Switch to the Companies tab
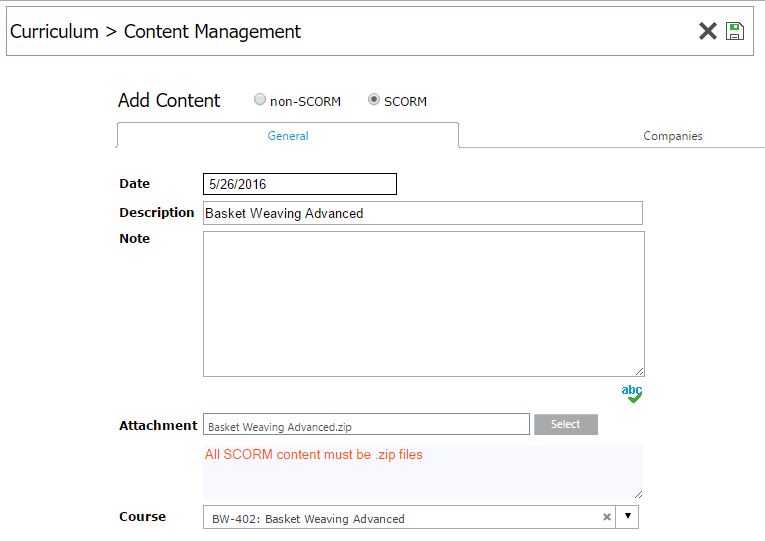 tap(673, 136)
